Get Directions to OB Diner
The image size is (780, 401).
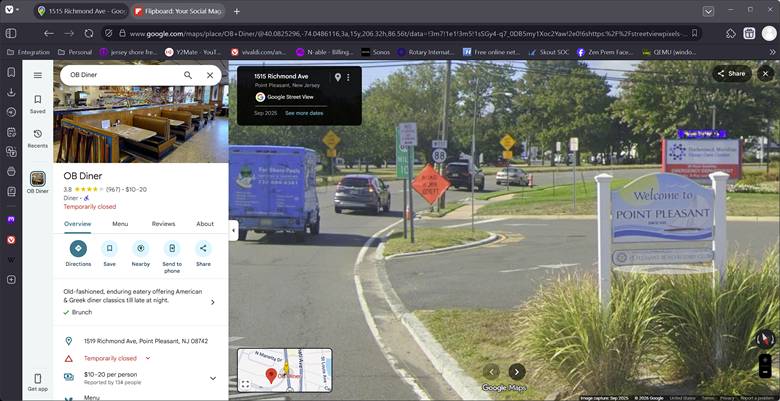pyautogui.click(x=78, y=249)
